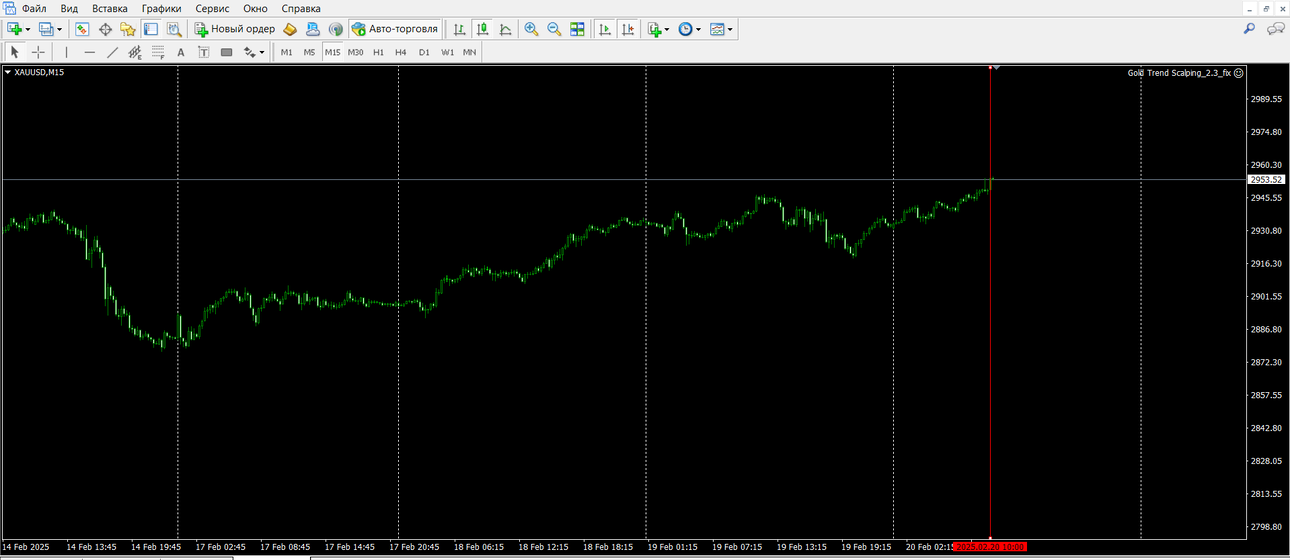Switch timeframe to M30

(355, 52)
